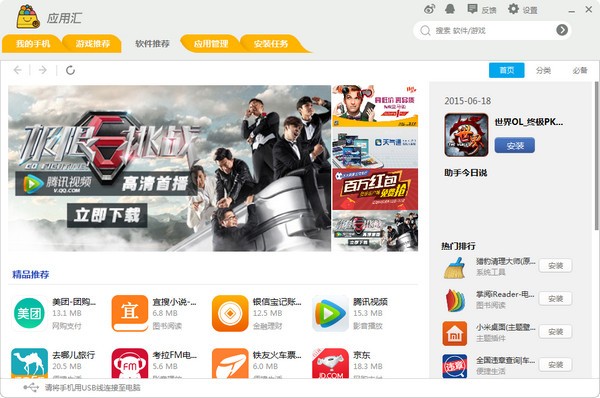Refresh the page with reload icon
This screenshot has height=398, width=600.
70,70
